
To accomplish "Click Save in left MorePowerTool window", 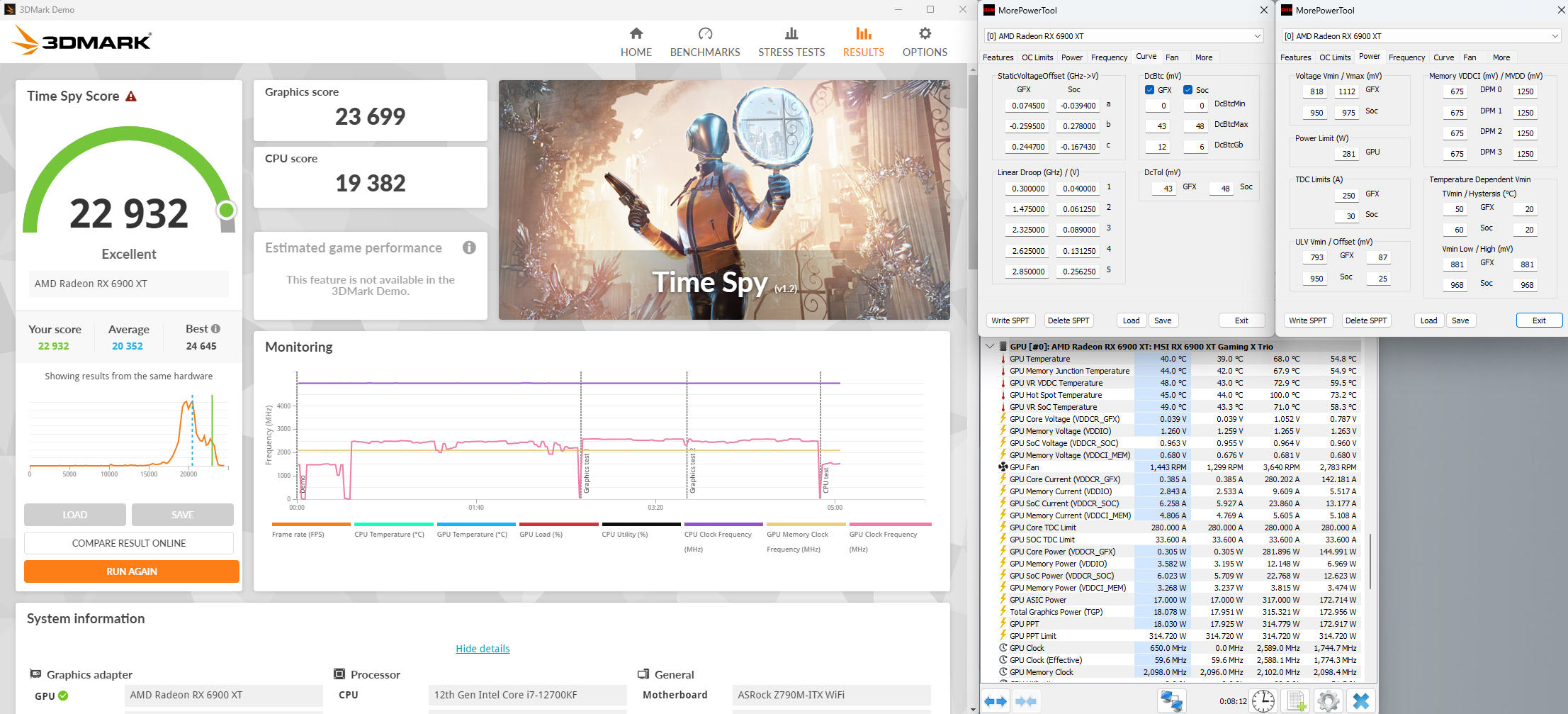I will pyautogui.click(x=1163, y=320).
